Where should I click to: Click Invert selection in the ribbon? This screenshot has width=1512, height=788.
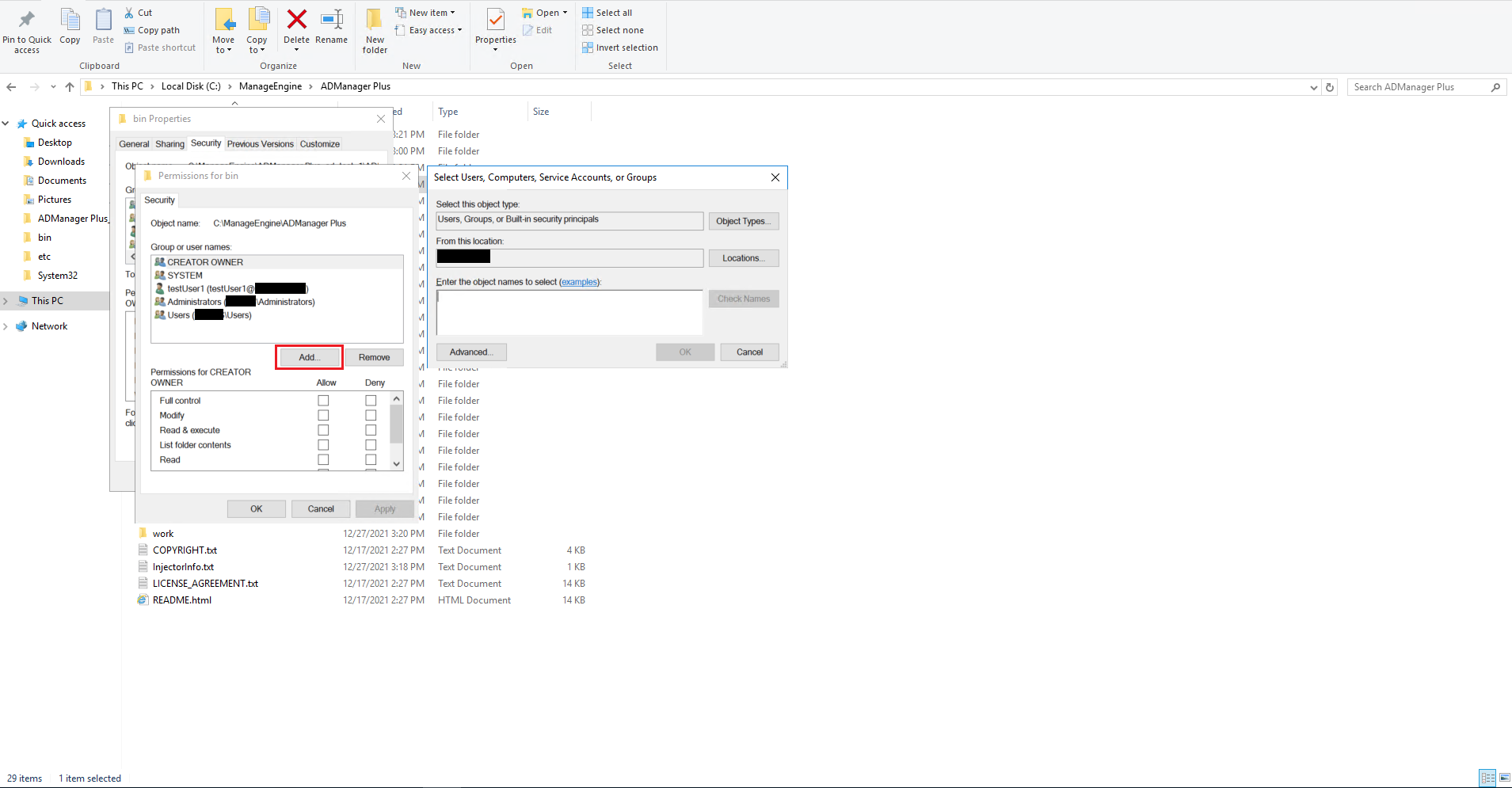620,48
